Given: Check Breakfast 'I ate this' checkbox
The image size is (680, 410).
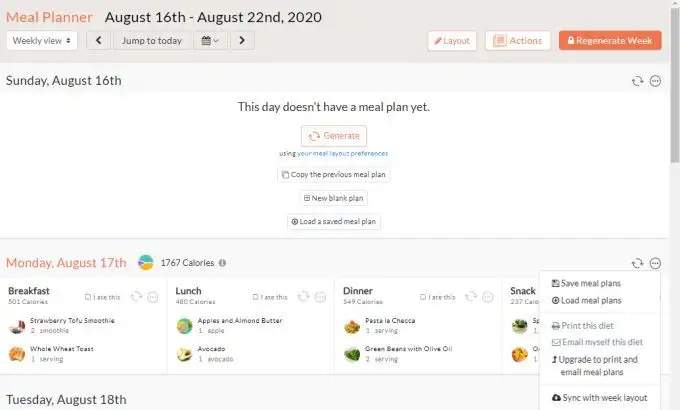Looking at the screenshot, I should pyautogui.click(x=88, y=297).
